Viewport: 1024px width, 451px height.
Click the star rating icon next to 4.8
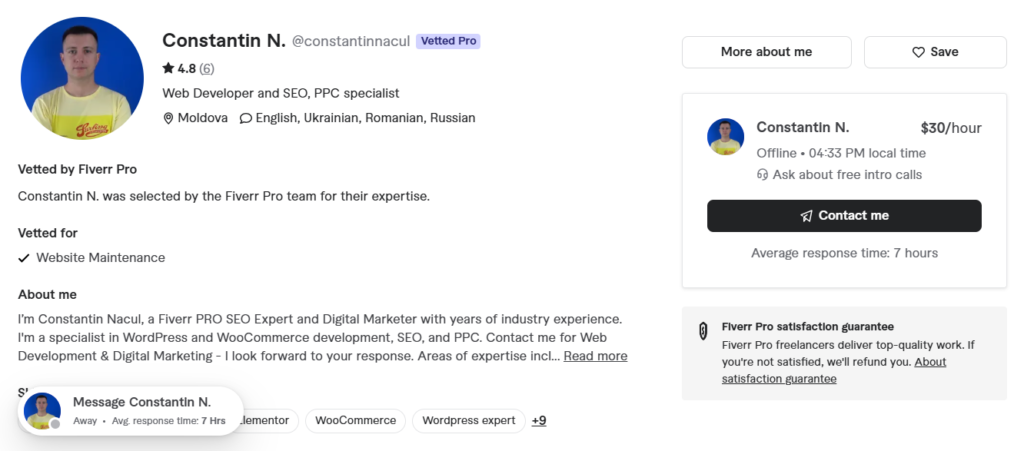(x=168, y=68)
